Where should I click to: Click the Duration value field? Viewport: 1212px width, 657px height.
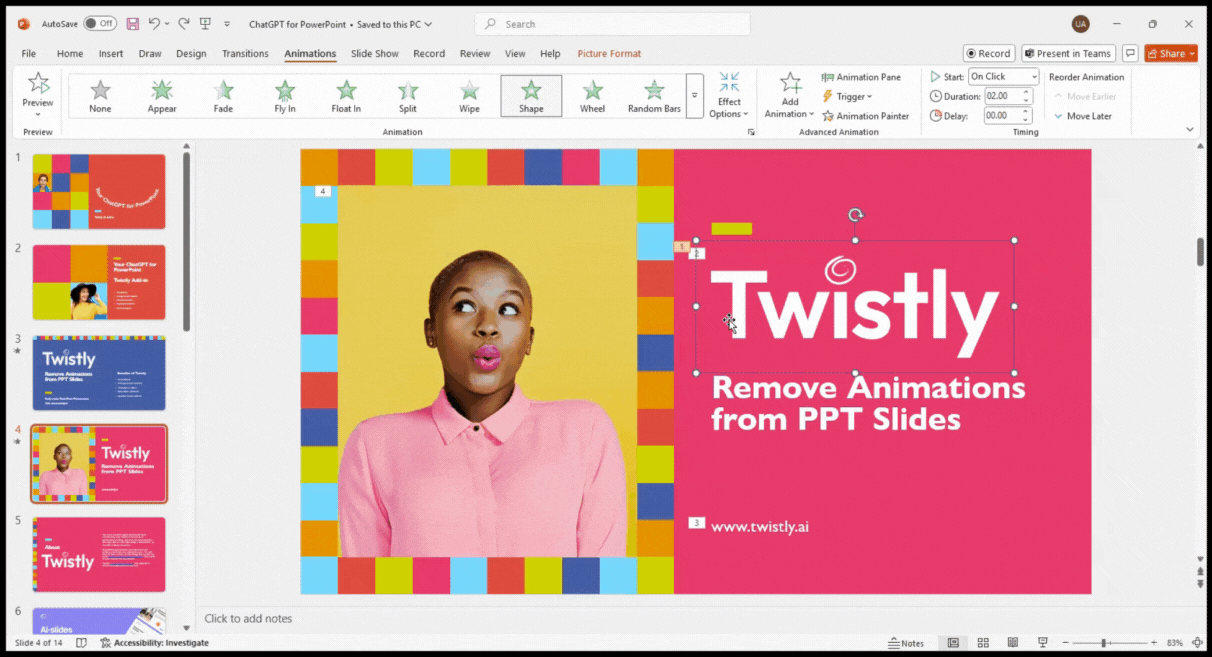[1000, 96]
